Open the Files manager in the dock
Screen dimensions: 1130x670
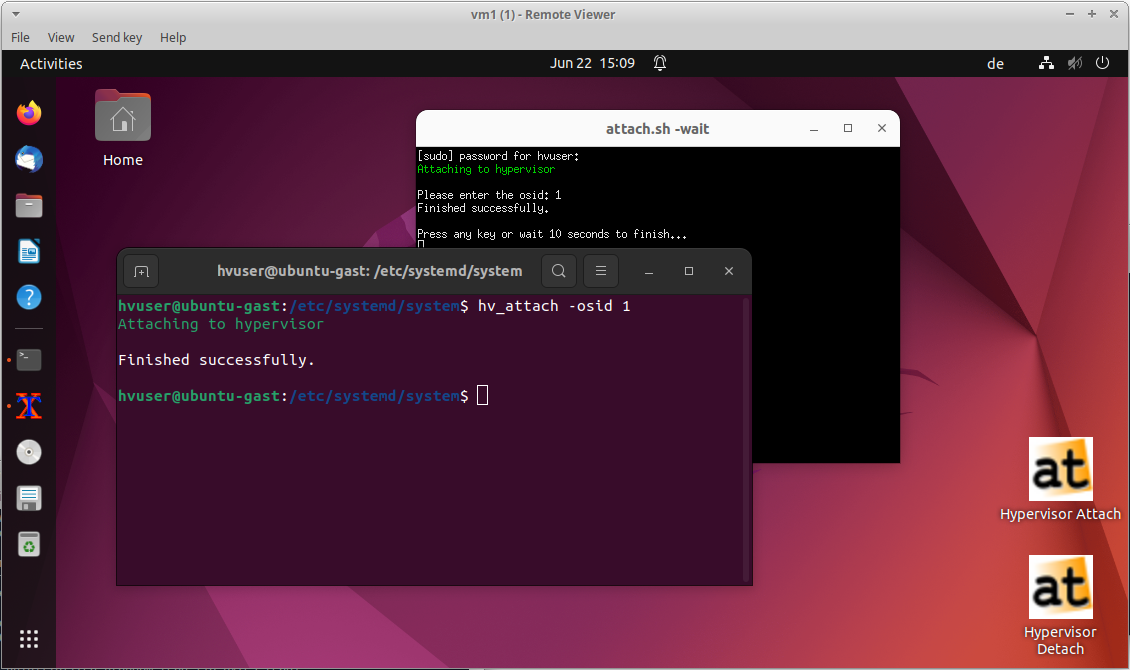click(x=29, y=205)
